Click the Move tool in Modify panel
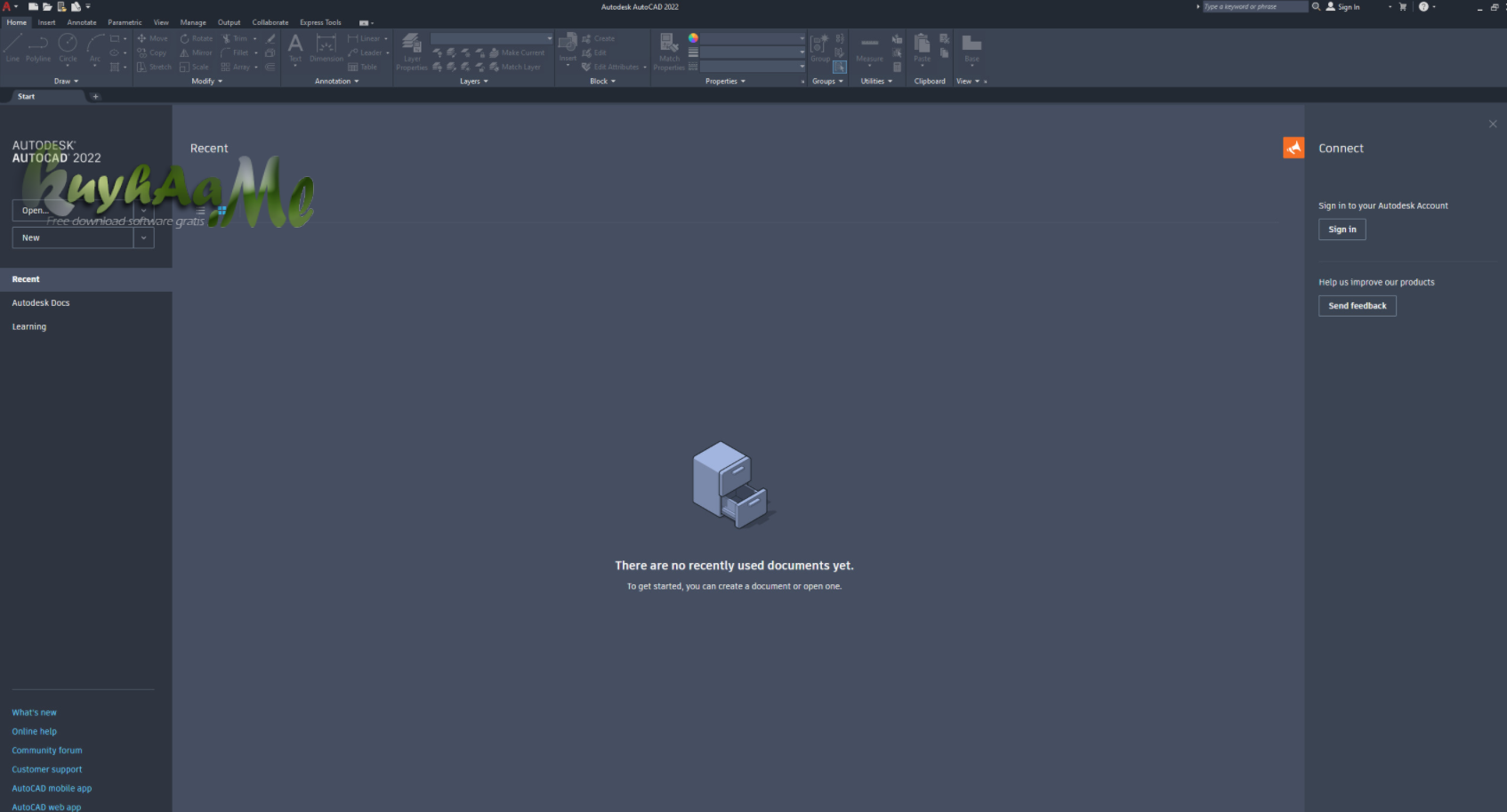1507x812 pixels. pyautogui.click(x=152, y=38)
